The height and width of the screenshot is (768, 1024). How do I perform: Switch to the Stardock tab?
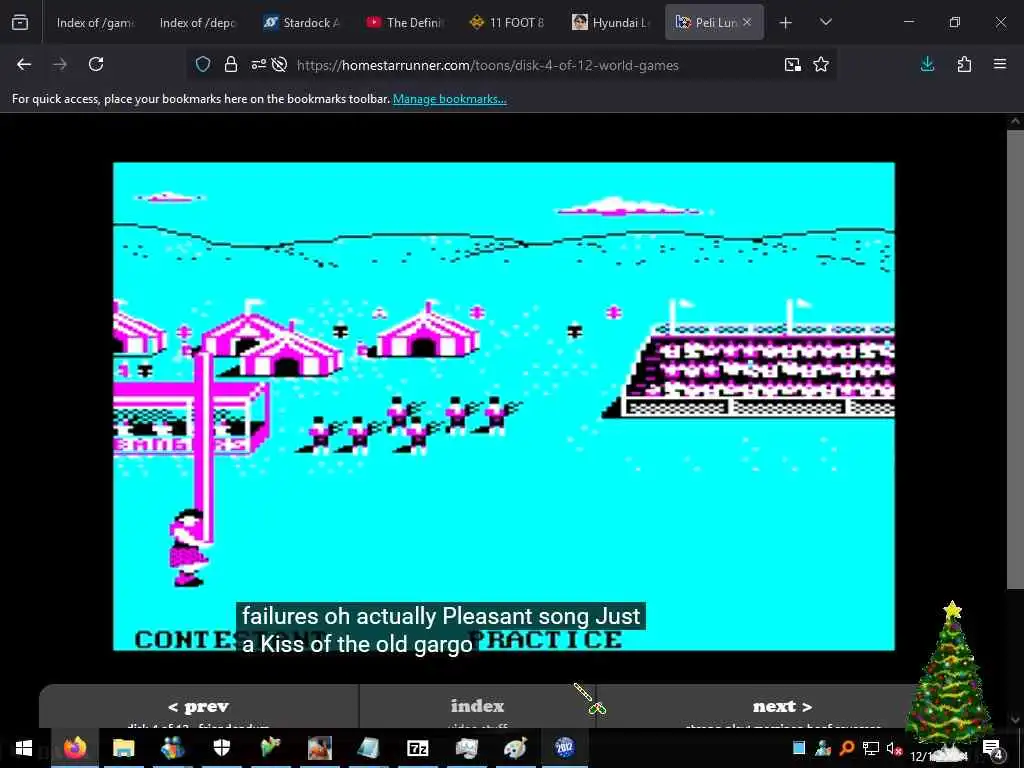pyautogui.click(x=301, y=22)
